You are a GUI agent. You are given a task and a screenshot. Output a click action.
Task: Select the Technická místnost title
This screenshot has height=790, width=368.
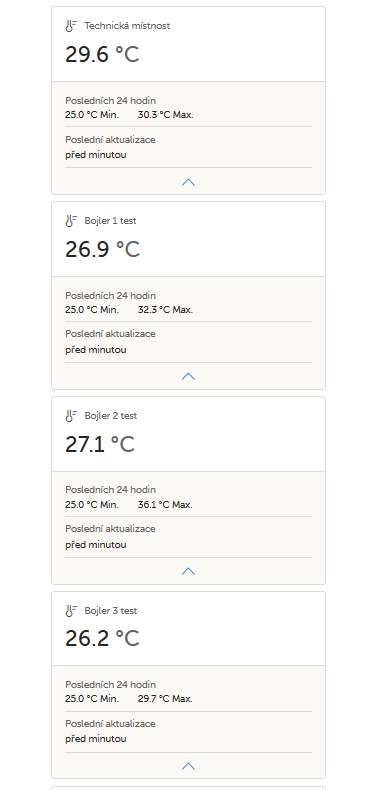(127, 26)
